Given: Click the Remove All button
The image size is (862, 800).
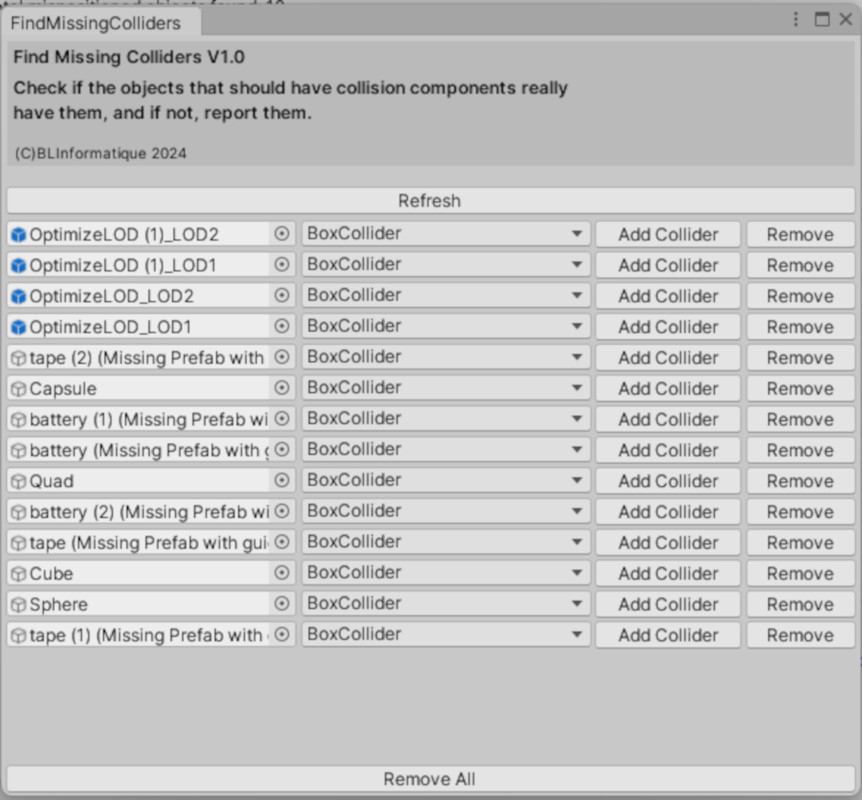Looking at the screenshot, I should [x=429, y=779].
